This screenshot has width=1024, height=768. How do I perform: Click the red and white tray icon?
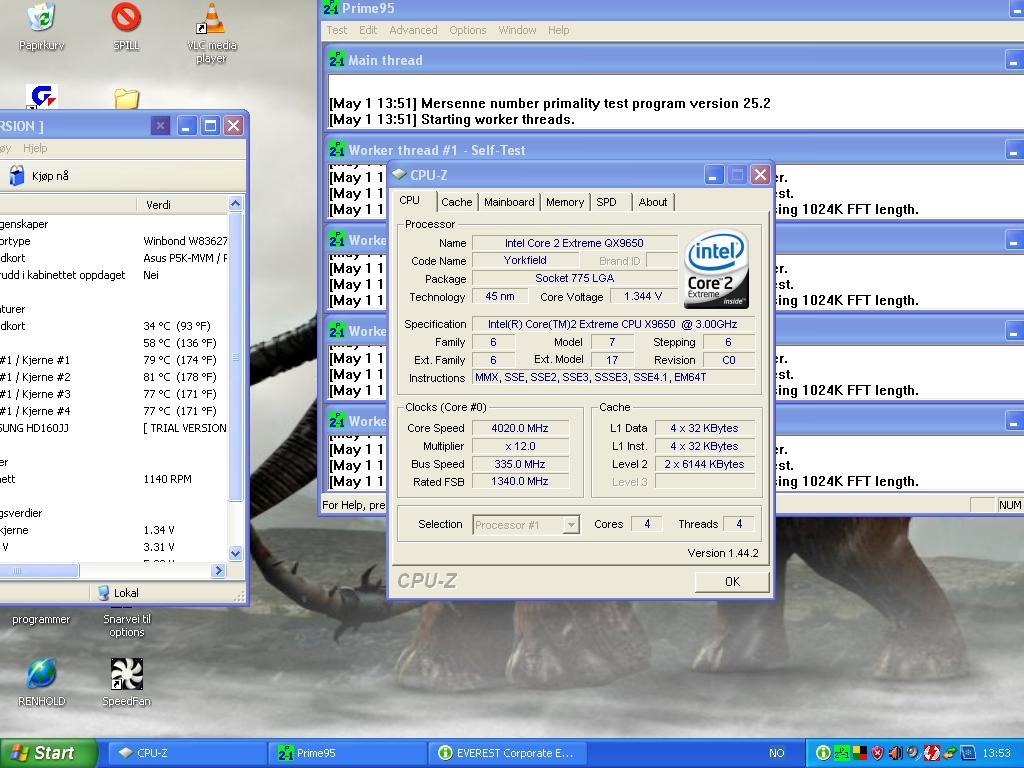coord(931,753)
